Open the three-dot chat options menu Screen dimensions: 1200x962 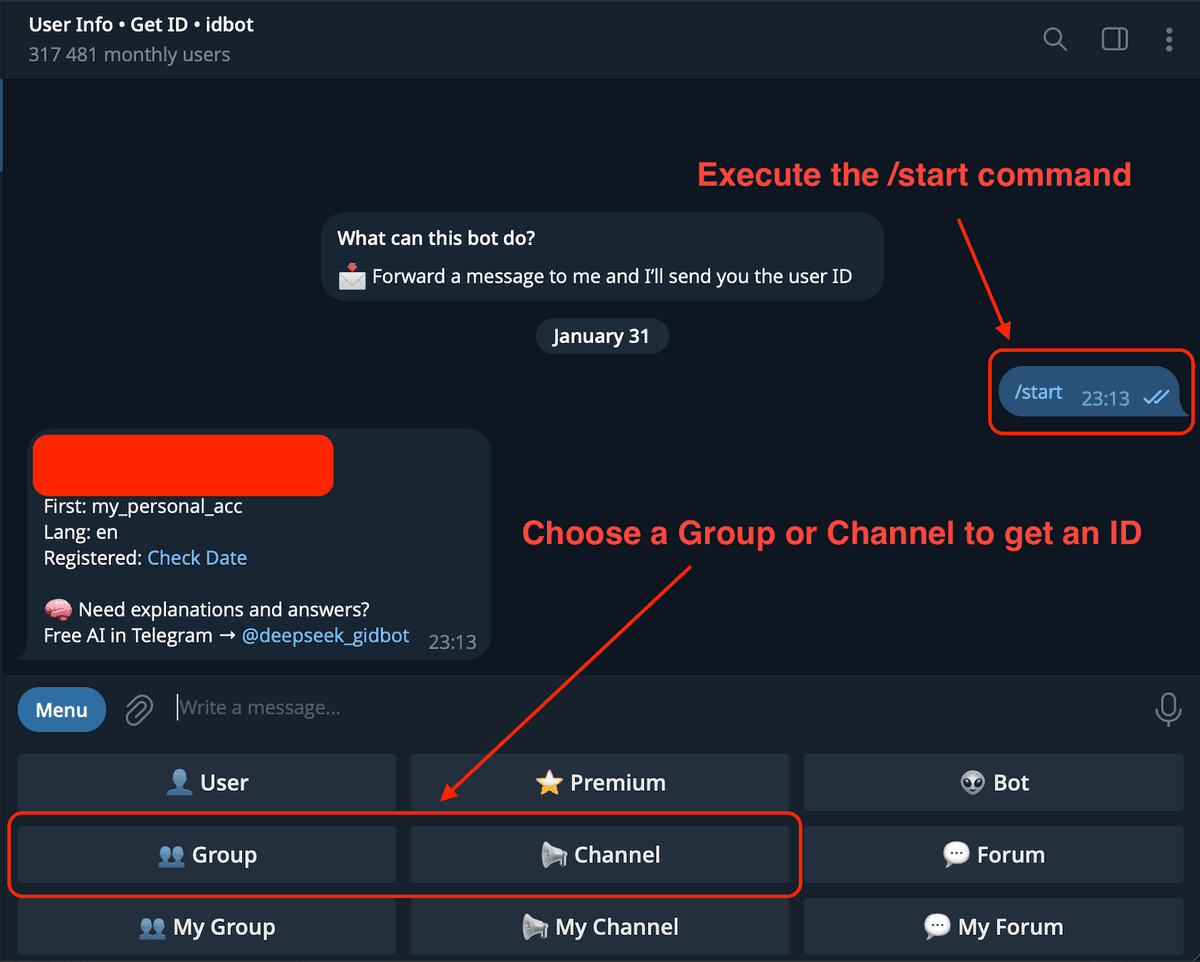click(1168, 39)
